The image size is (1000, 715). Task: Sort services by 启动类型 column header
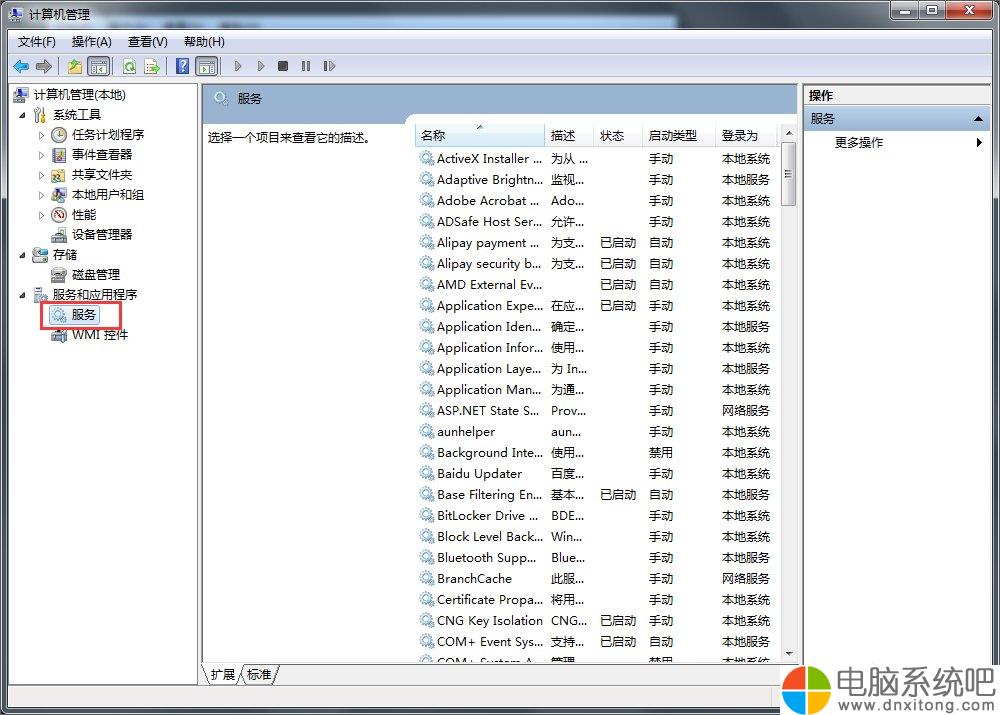point(672,136)
